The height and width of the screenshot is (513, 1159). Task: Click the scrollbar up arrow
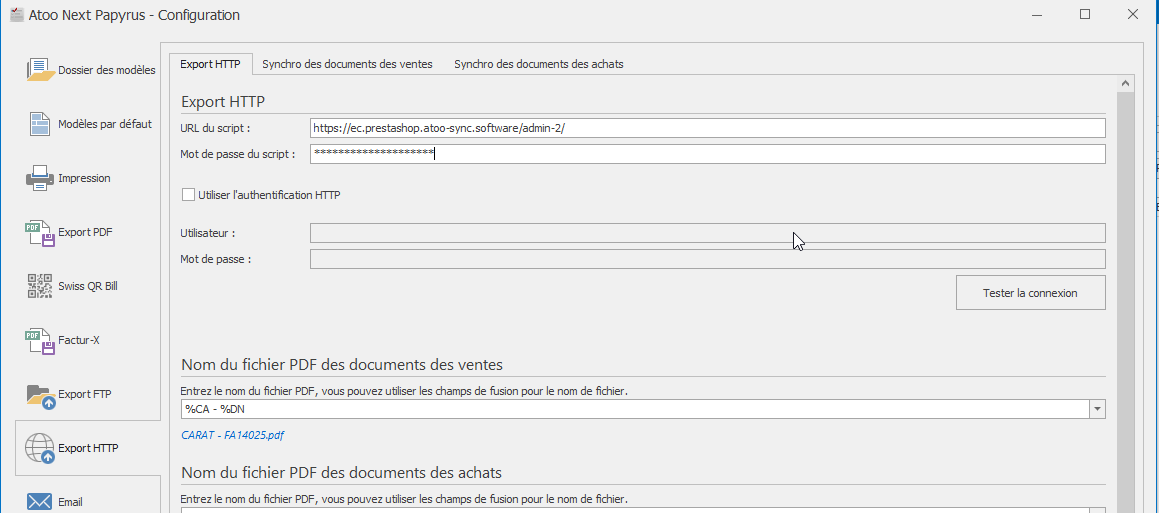(1125, 83)
